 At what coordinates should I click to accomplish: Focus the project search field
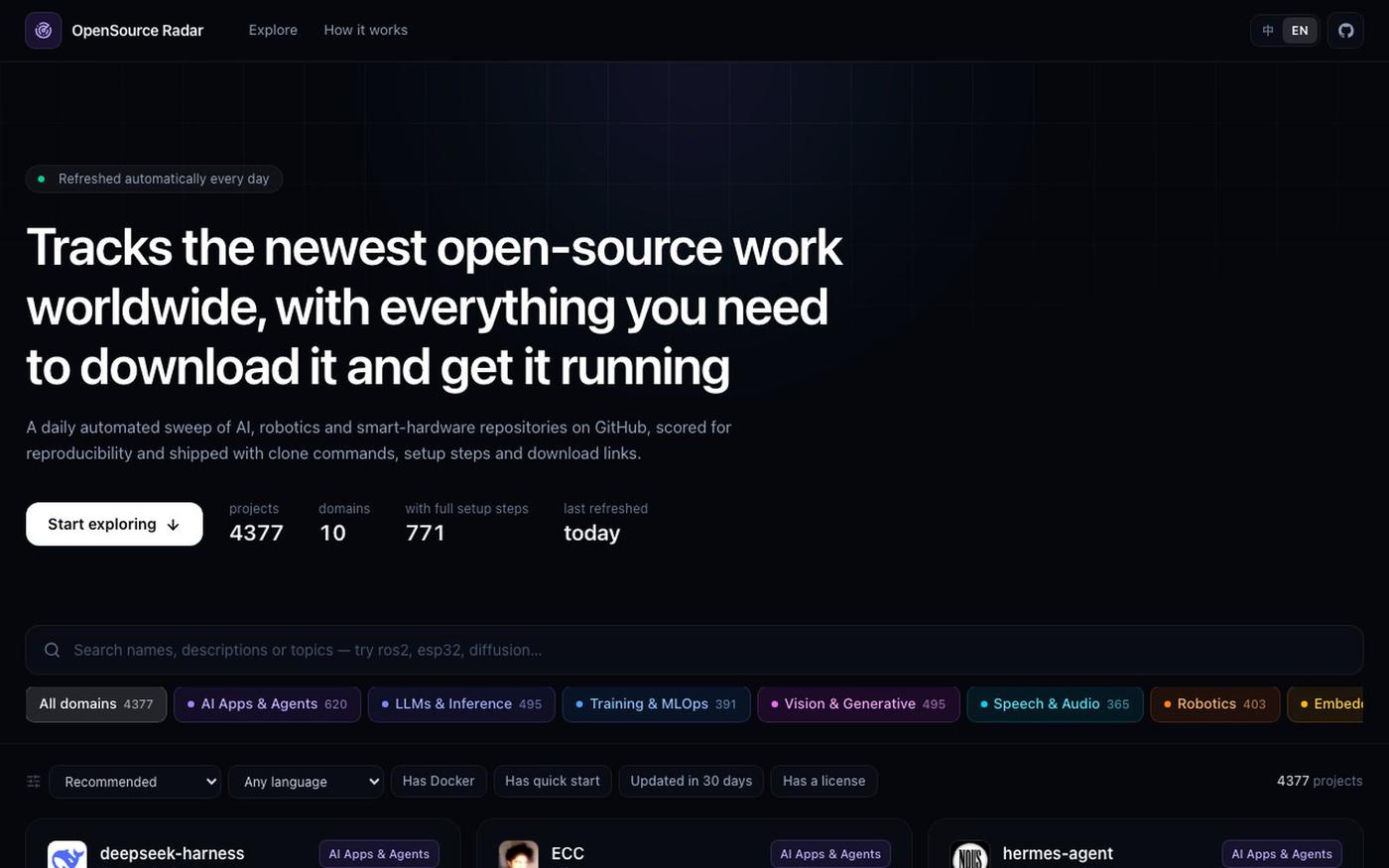coord(694,650)
